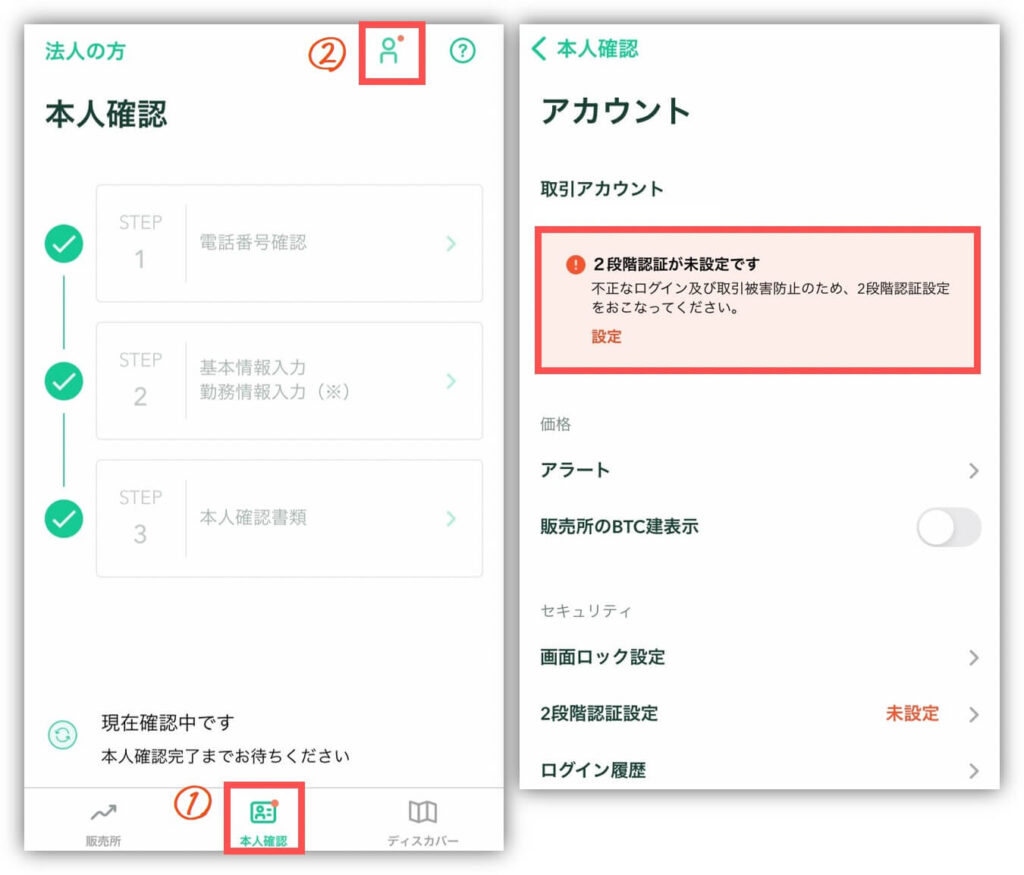Open the account profile icon

[390, 52]
